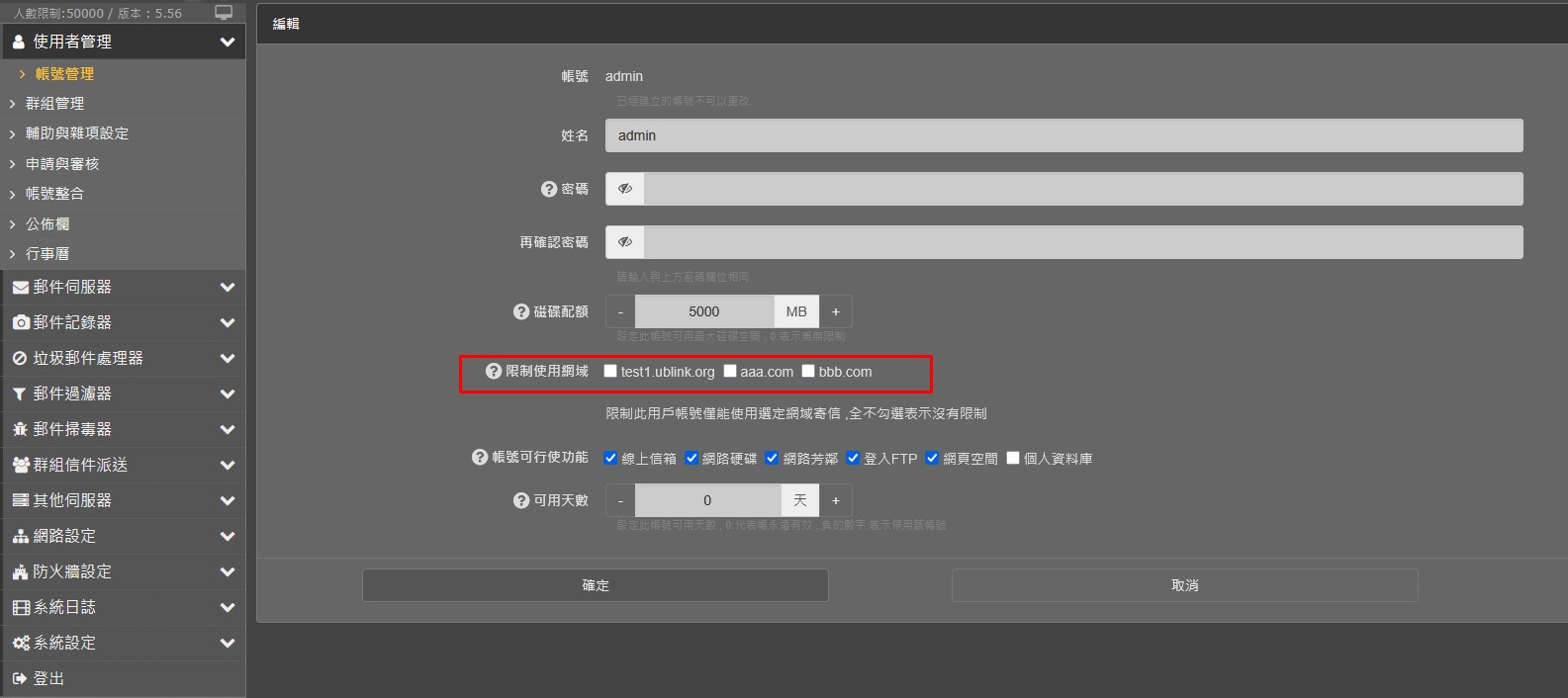
Task: Increase disk quota with plus button
Action: tap(836, 311)
